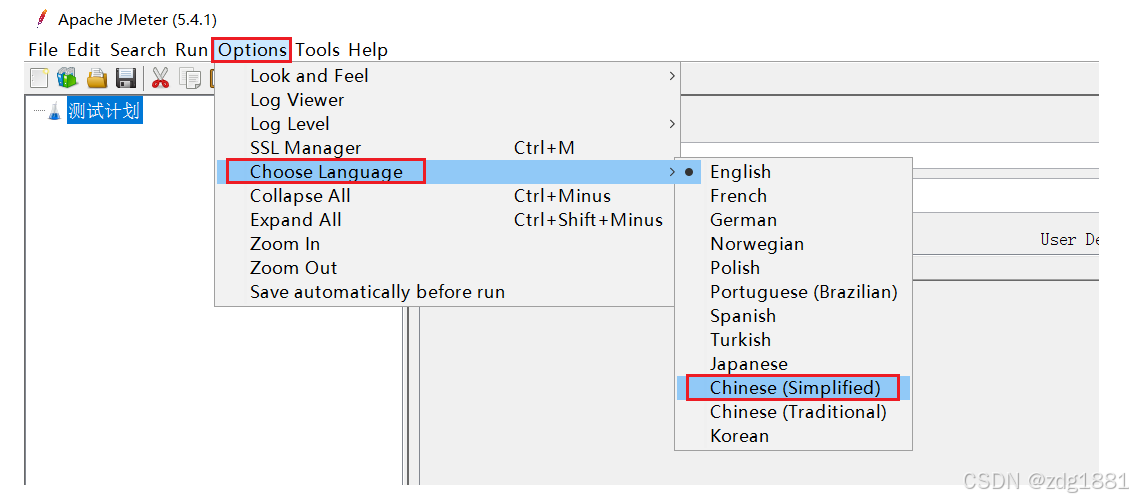Viewport: 1133px width, 501px height.
Task: Select Norwegian language
Action: pos(793,244)
